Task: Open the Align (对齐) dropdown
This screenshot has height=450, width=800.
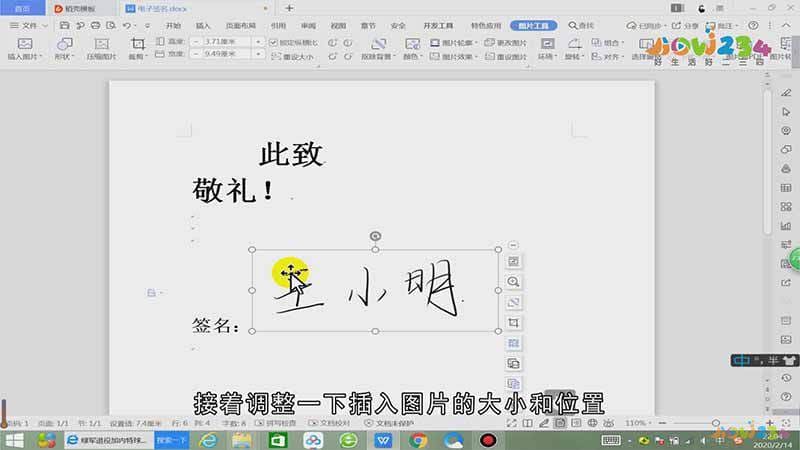Action: point(608,56)
